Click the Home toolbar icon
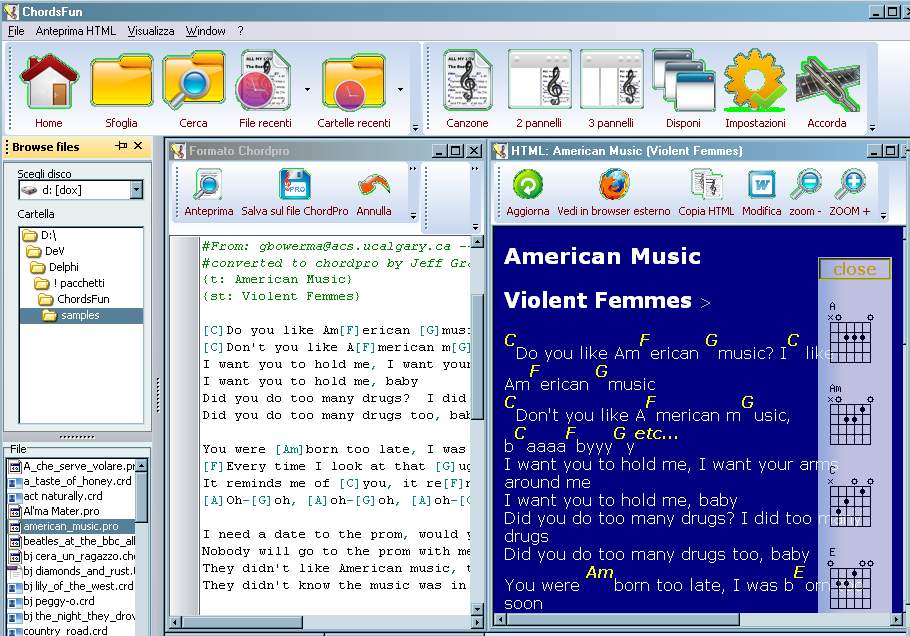 [49, 81]
